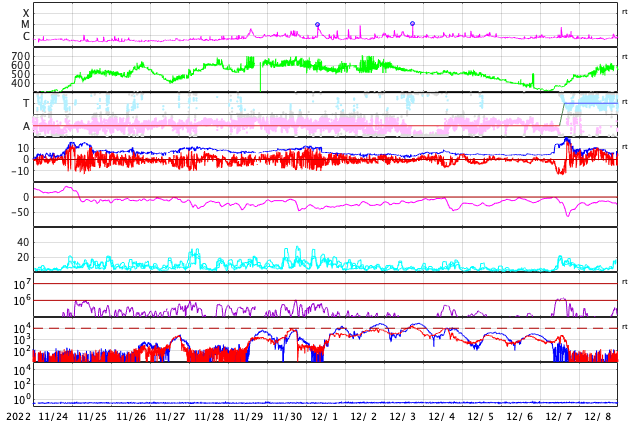The height and width of the screenshot is (424, 634).
Task: Click the 700 tick label on green panel
Action: point(21,56)
